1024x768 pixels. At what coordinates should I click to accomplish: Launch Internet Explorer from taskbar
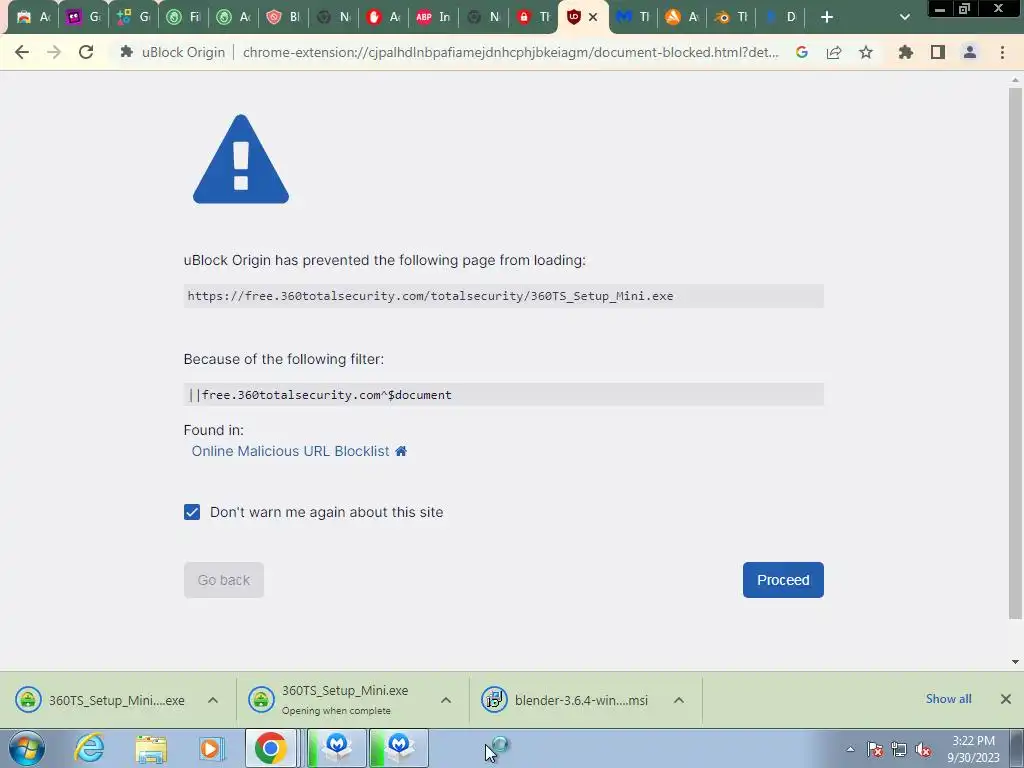[x=89, y=748]
